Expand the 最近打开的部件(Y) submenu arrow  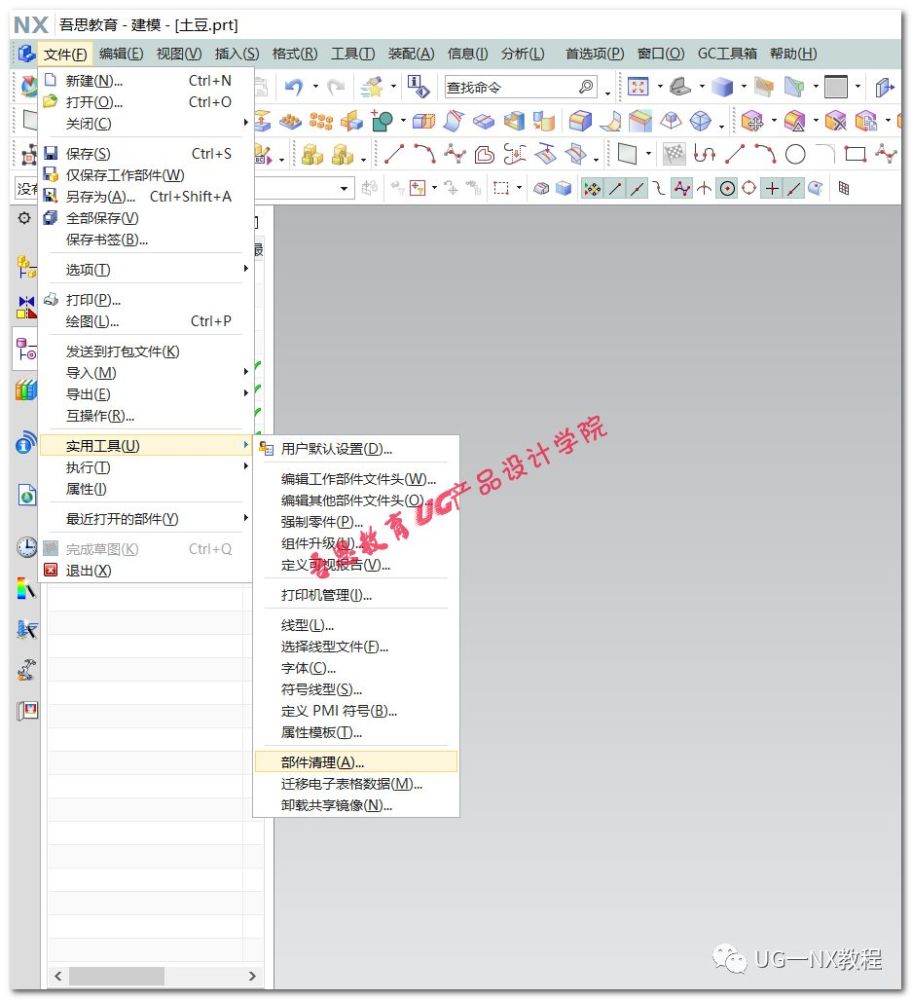[x=246, y=518]
